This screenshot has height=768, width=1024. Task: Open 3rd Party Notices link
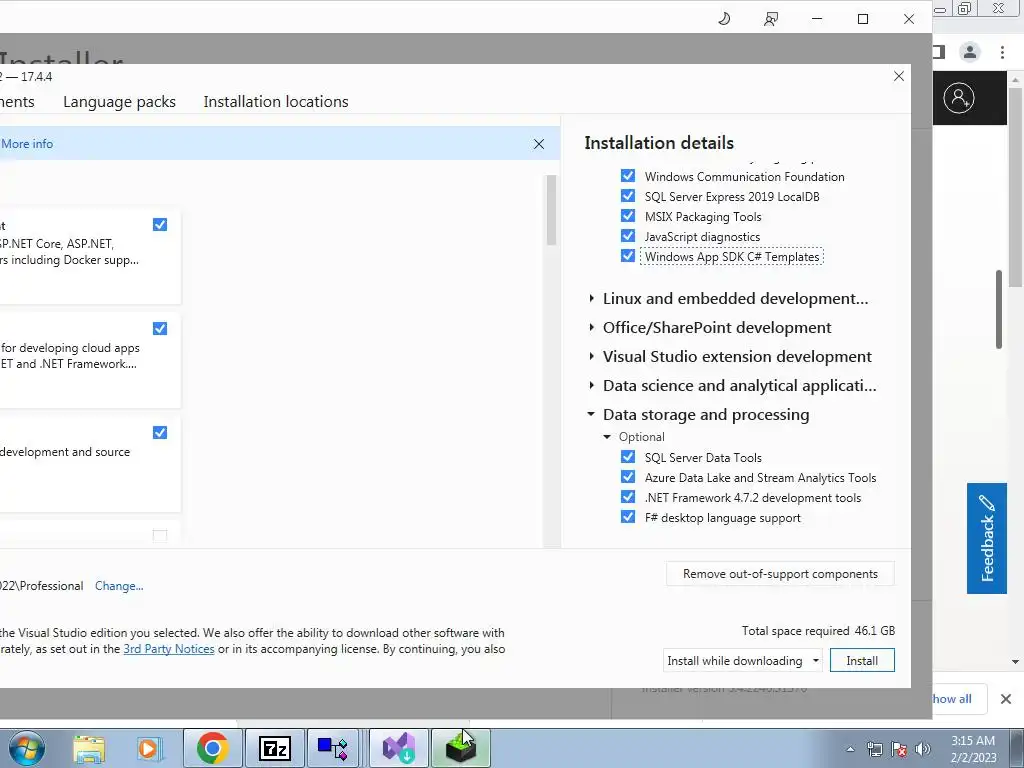pyautogui.click(x=168, y=649)
